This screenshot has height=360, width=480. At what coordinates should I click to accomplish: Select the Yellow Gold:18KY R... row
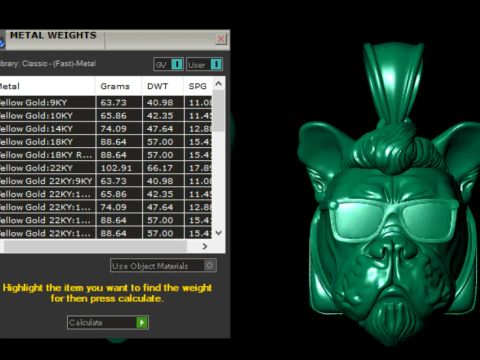(x=106, y=155)
